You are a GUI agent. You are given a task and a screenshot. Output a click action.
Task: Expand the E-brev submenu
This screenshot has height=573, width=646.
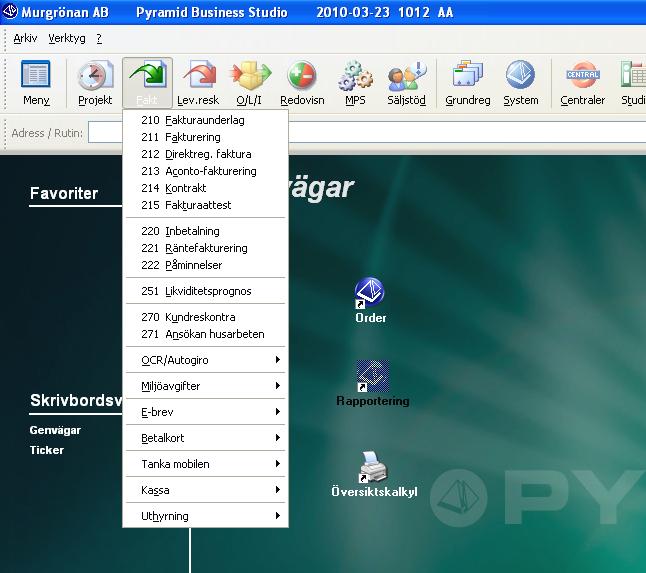tap(205, 412)
